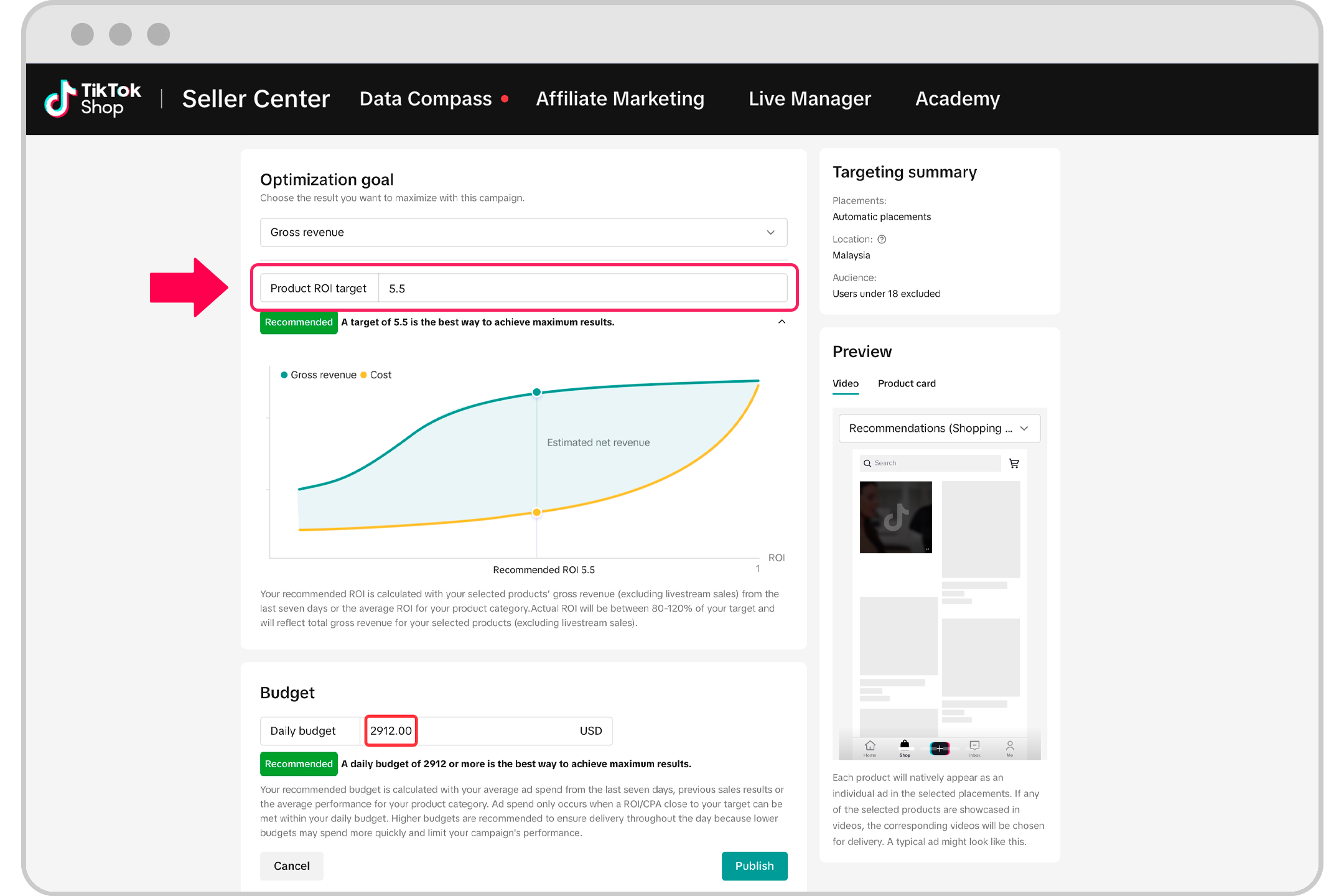Select the recommended ROI point on the chart
The width and height of the screenshot is (1344, 896).
tap(536, 393)
